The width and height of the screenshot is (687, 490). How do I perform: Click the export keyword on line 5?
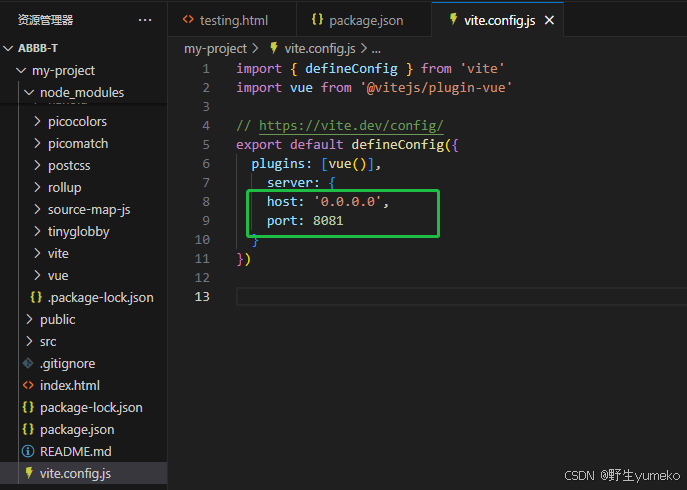pyautogui.click(x=259, y=145)
